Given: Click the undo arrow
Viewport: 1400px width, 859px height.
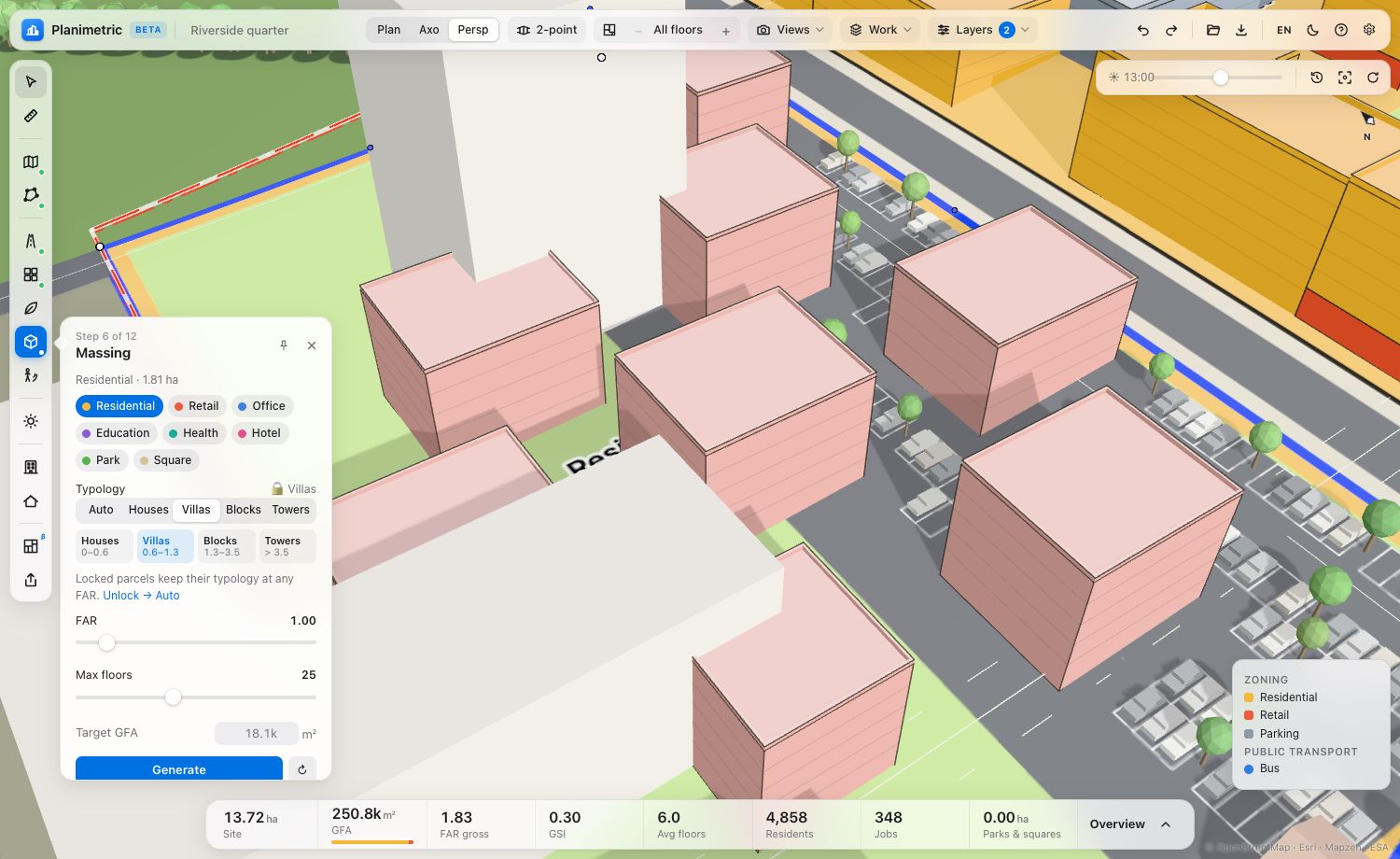Looking at the screenshot, I should pos(1143,30).
